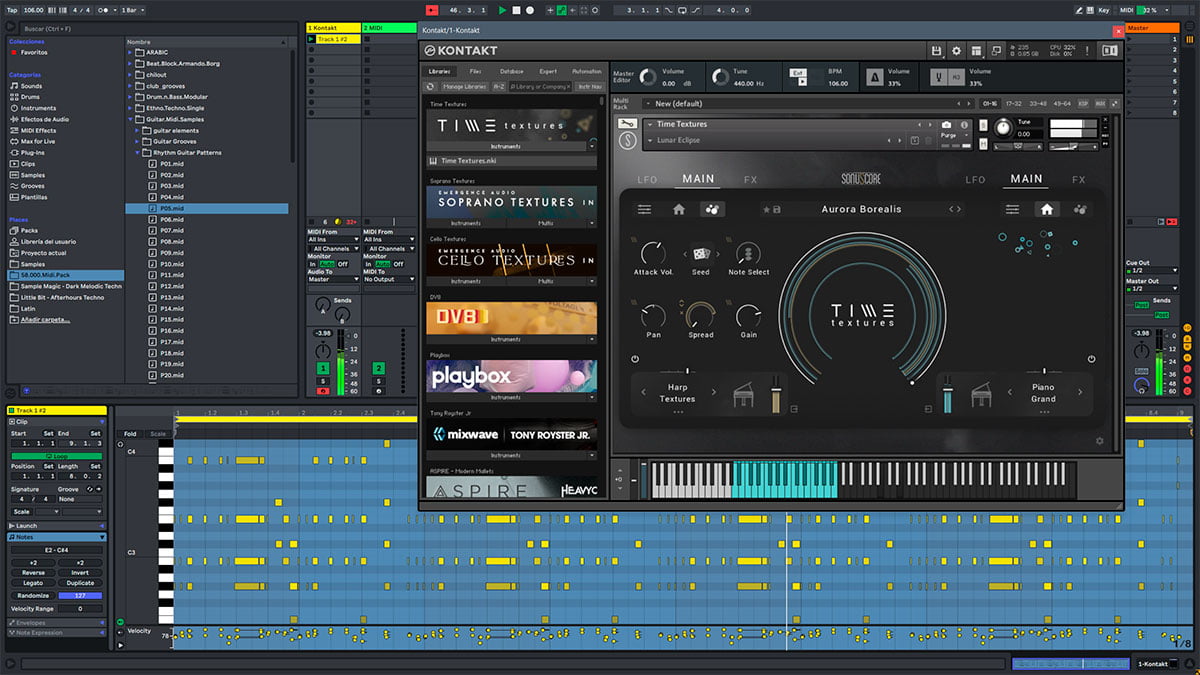Viewport: 1200px width, 675px height.
Task: Favorite the Aurora Borealis preset star
Action: tap(765, 210)
